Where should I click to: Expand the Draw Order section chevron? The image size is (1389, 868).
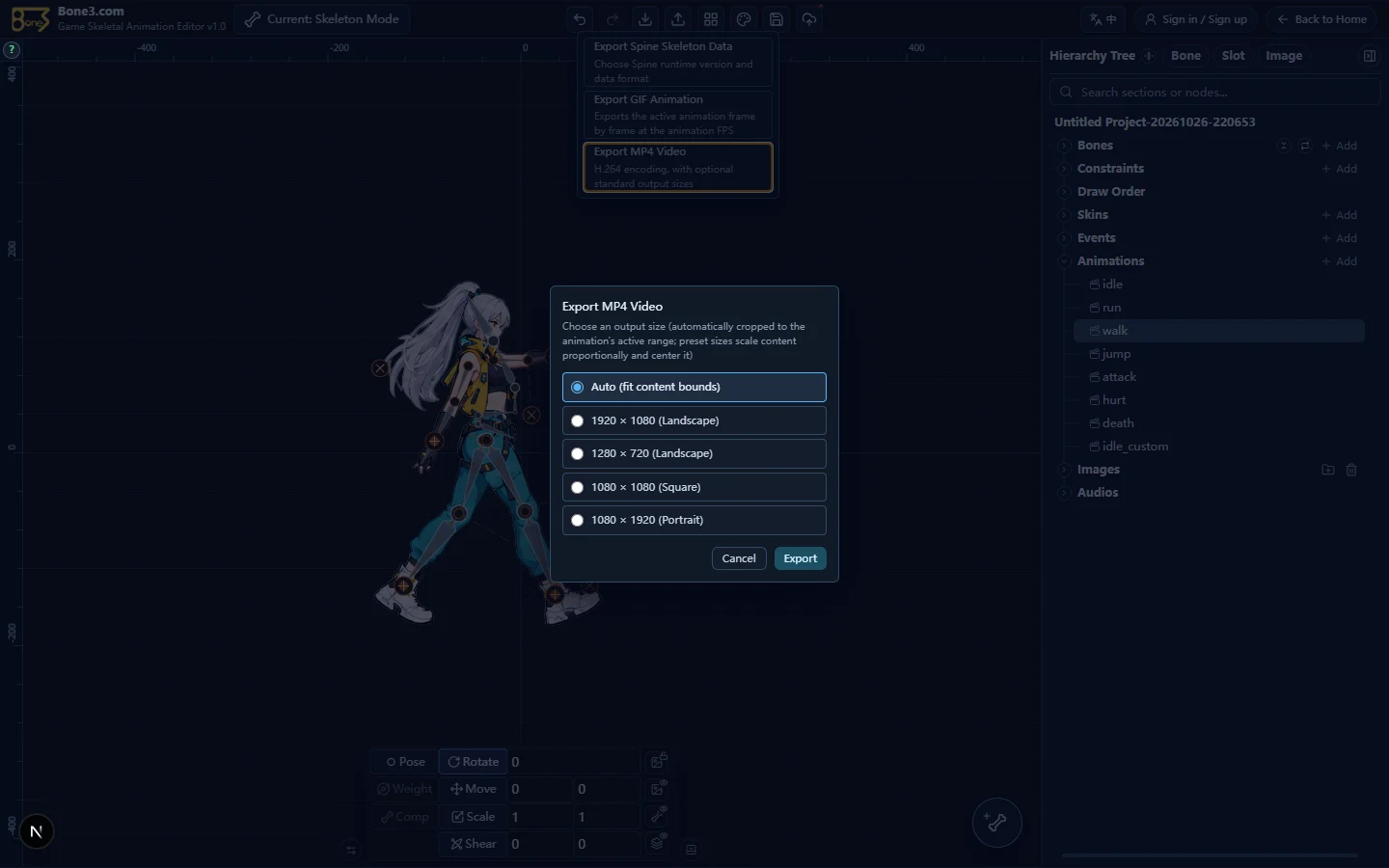pos(1063,192)
